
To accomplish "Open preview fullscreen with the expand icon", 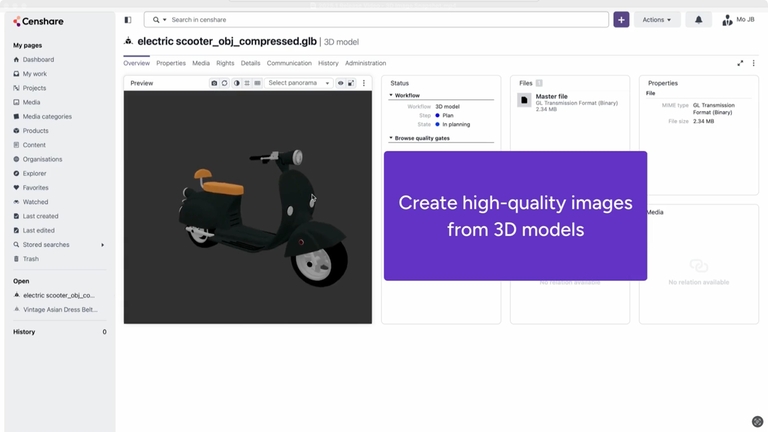I will coord(351,83).
